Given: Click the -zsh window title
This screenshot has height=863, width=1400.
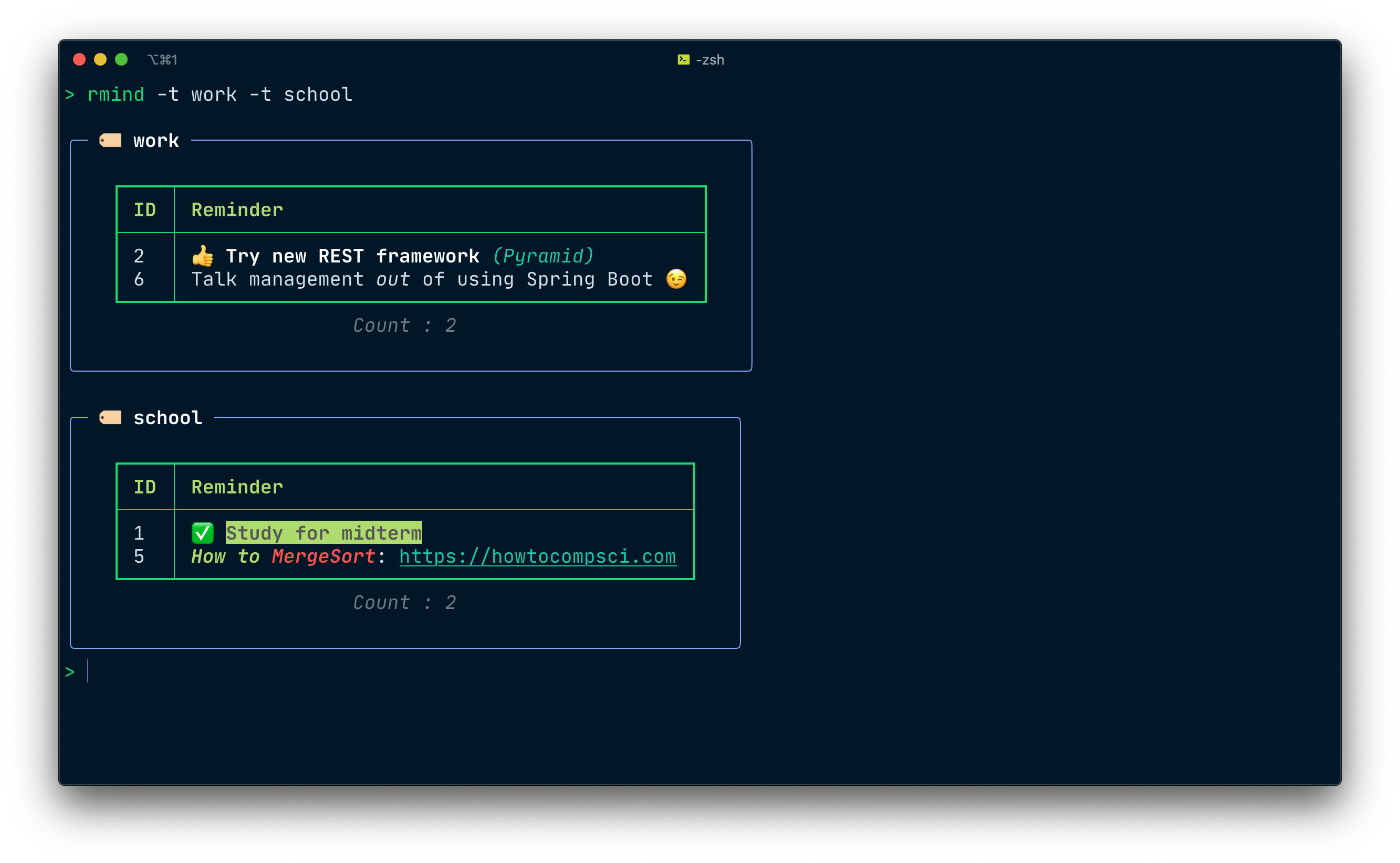Looking at the screenshot, I should 709,60.
